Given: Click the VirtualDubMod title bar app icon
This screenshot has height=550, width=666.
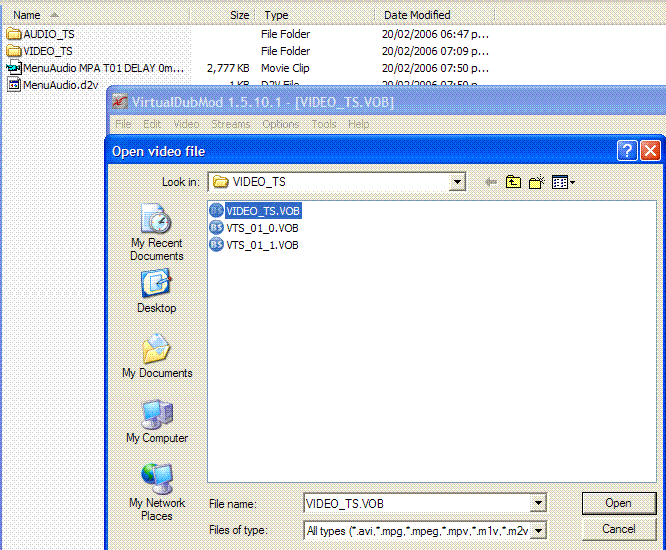Looking at the screenshot, I should click(120, 102).
